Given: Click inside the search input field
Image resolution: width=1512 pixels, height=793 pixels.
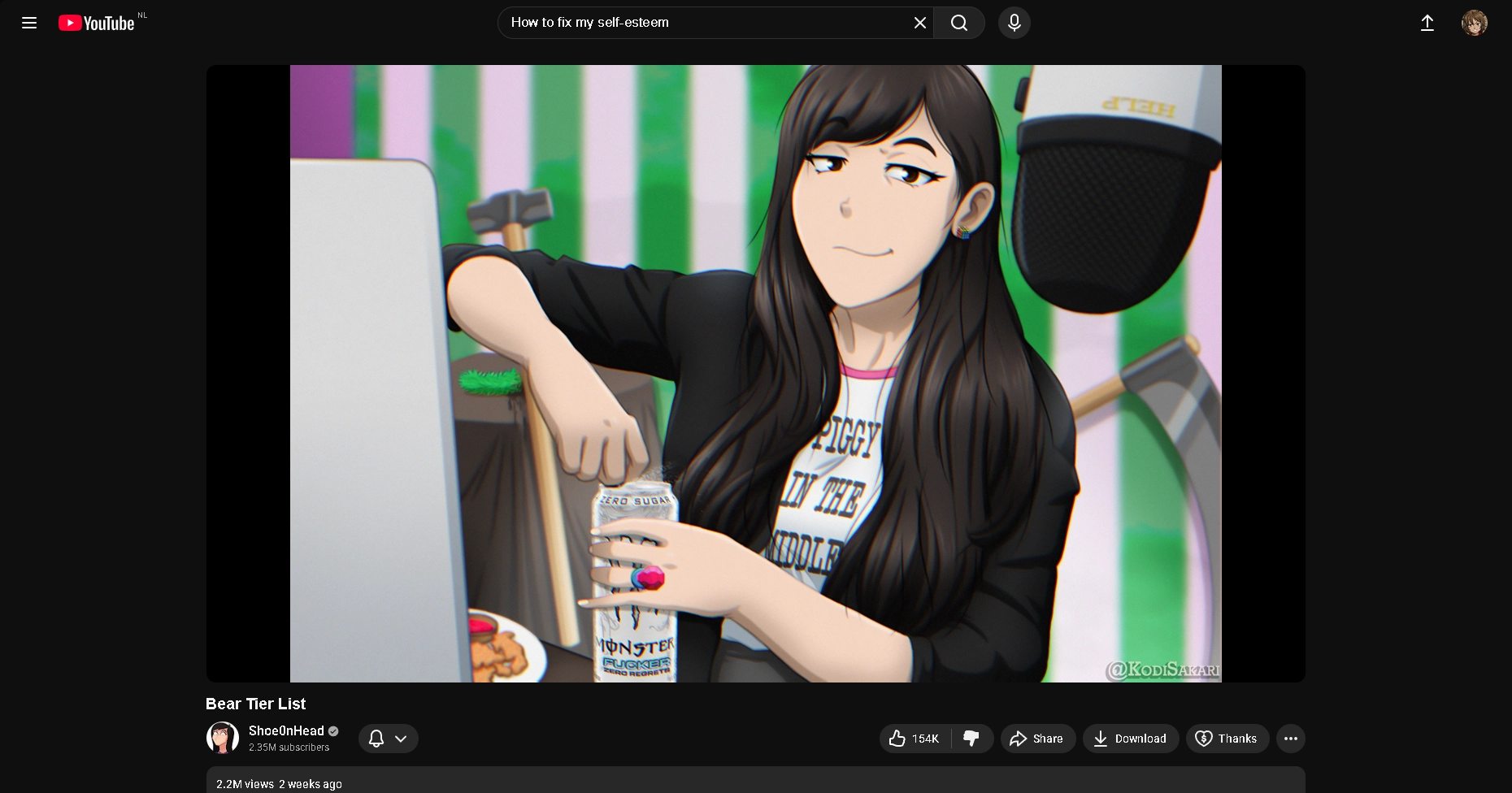Looking at the screenshot, I should pos(699,23).
